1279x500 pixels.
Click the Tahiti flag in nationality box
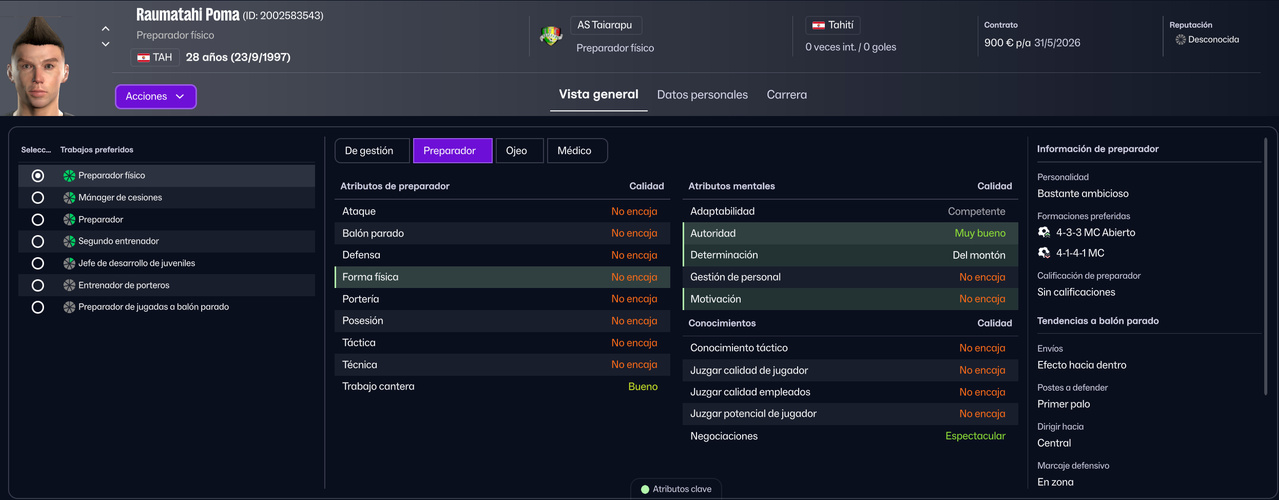point(818,25)
